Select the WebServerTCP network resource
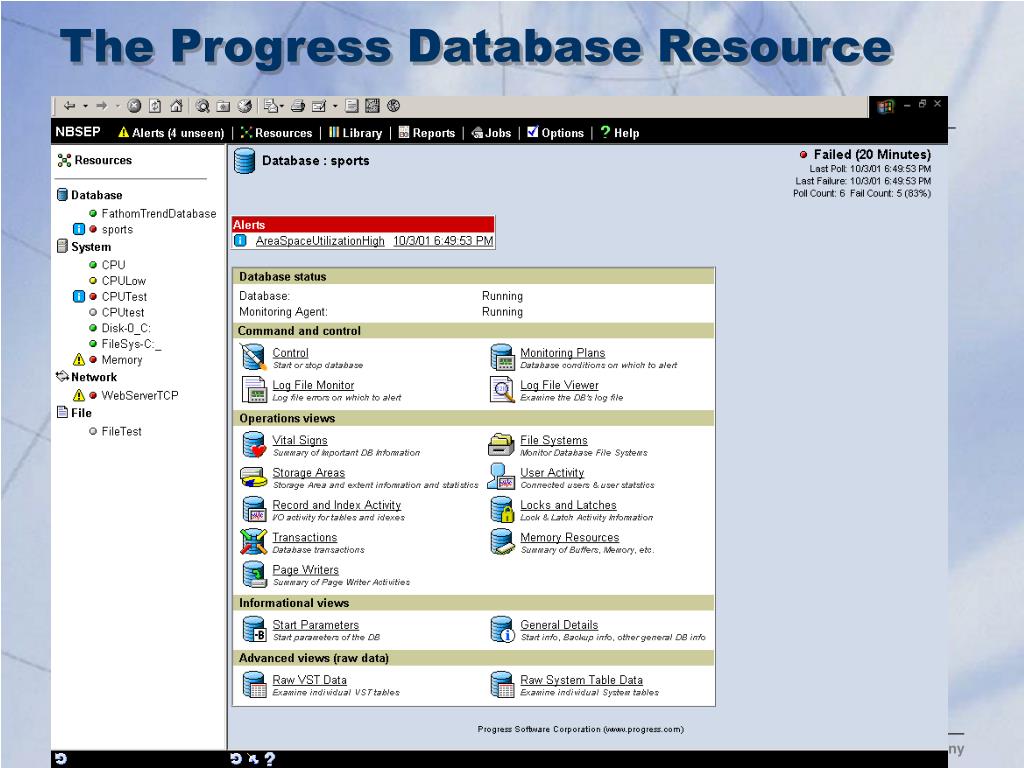Image resolution: width=1024 pixels, height=768 pixels. (140, 395)
